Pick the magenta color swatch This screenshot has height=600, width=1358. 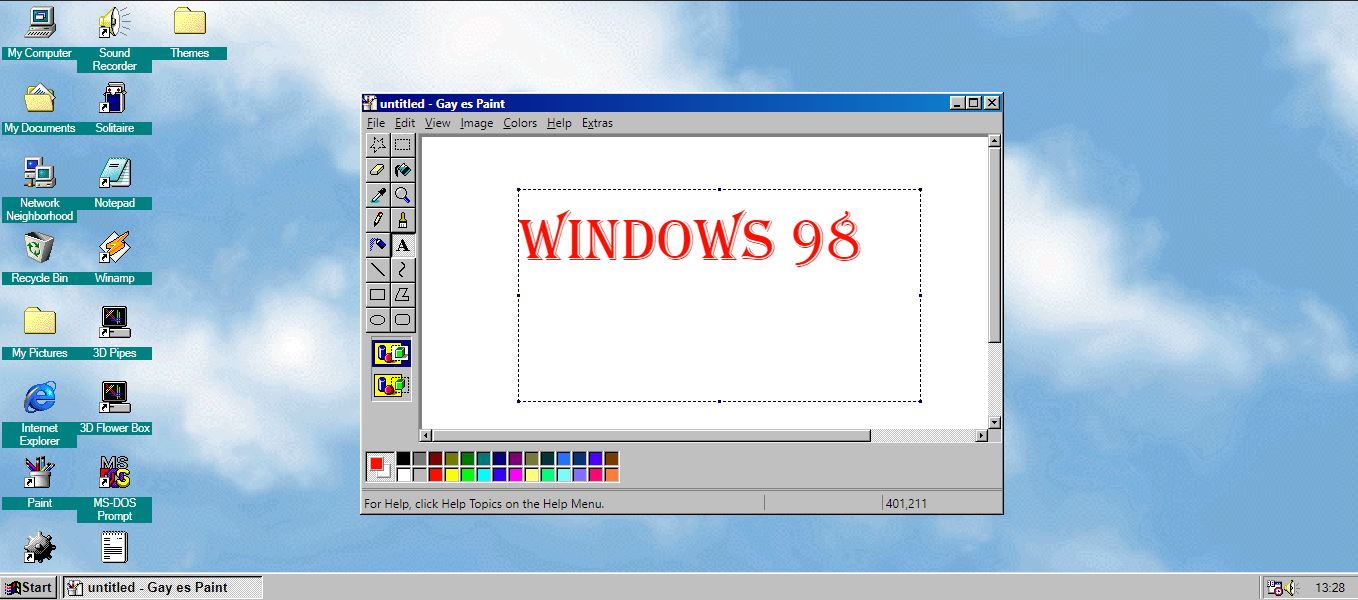point(515,475)
